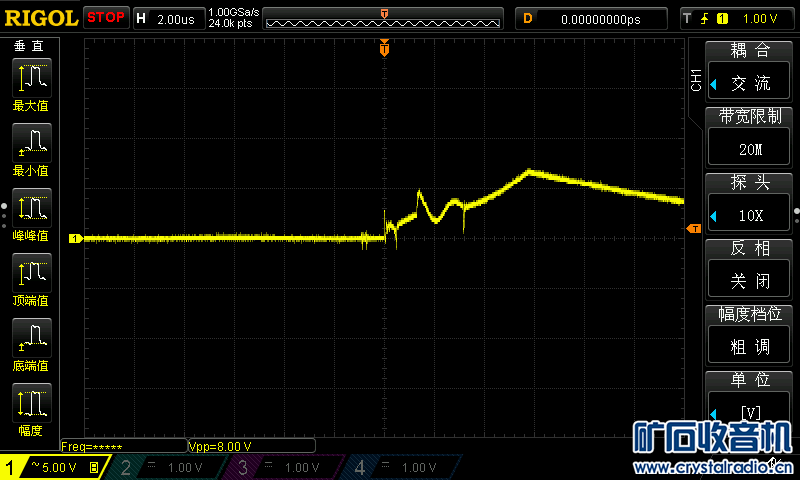Click the trigger level T marker at right edge
This screenshot has width=800, height=480.
(694, 229)
